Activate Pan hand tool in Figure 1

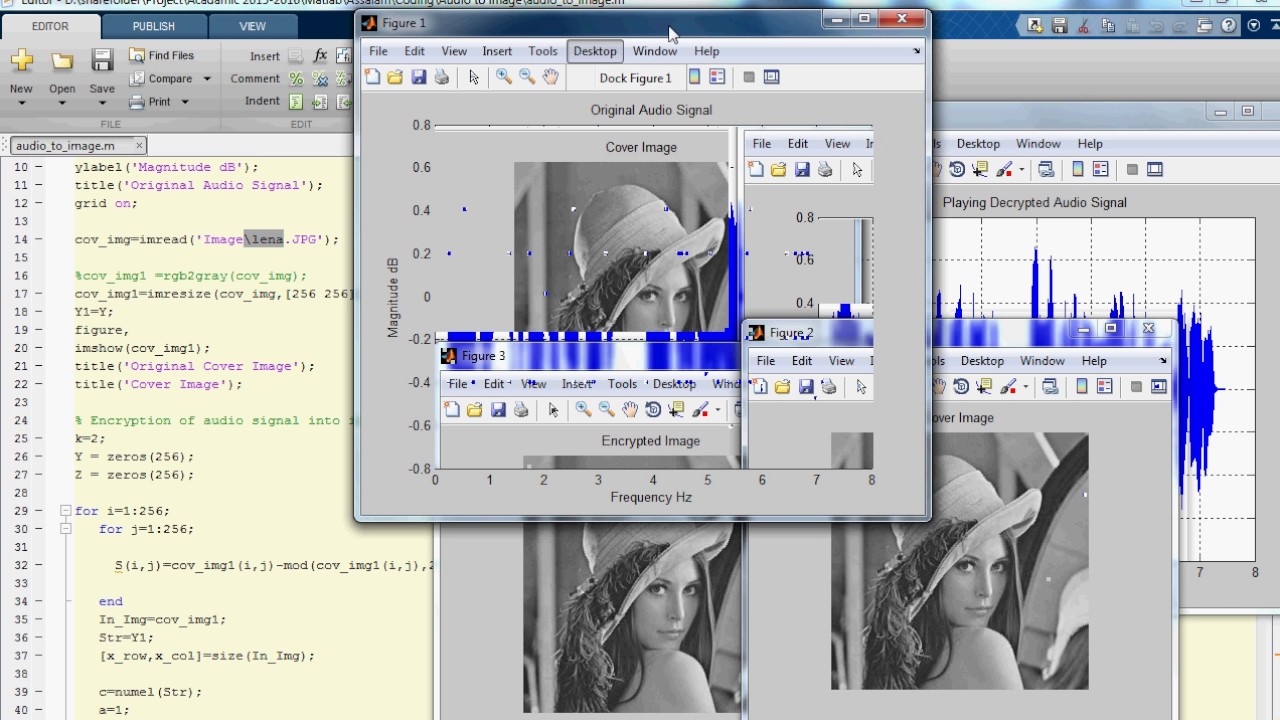[550, 77]
